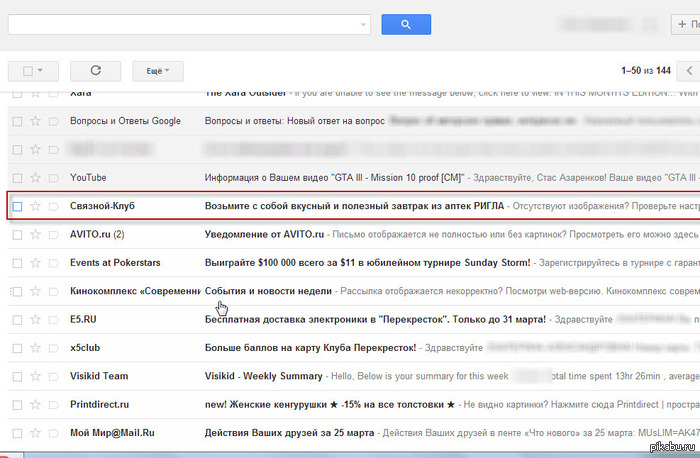Viewport: 700px width, 458px height.
Task: Click the blue search button
Action: coord(406,24)
